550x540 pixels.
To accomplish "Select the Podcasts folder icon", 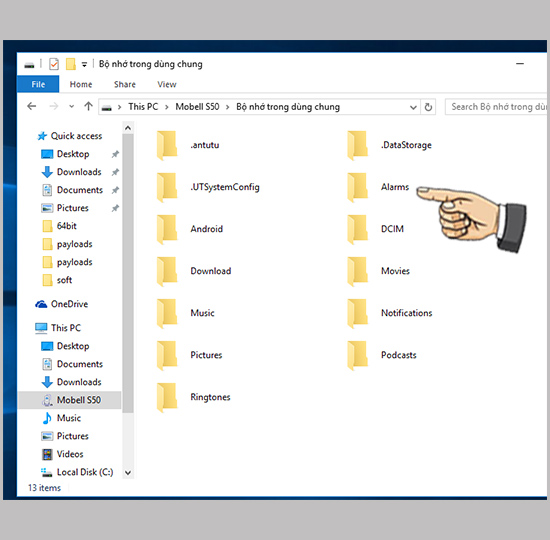I will click(357, 356).
